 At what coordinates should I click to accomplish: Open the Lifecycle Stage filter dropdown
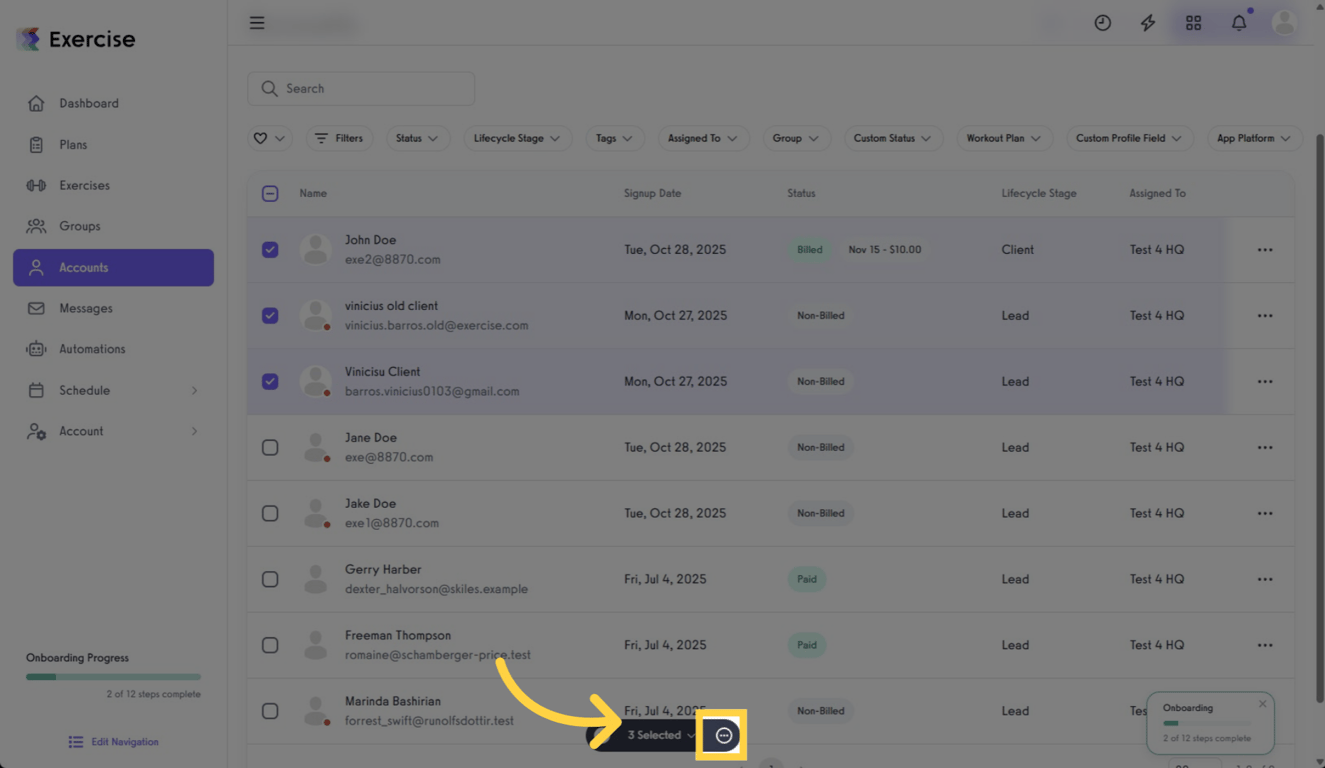[517, 138]
